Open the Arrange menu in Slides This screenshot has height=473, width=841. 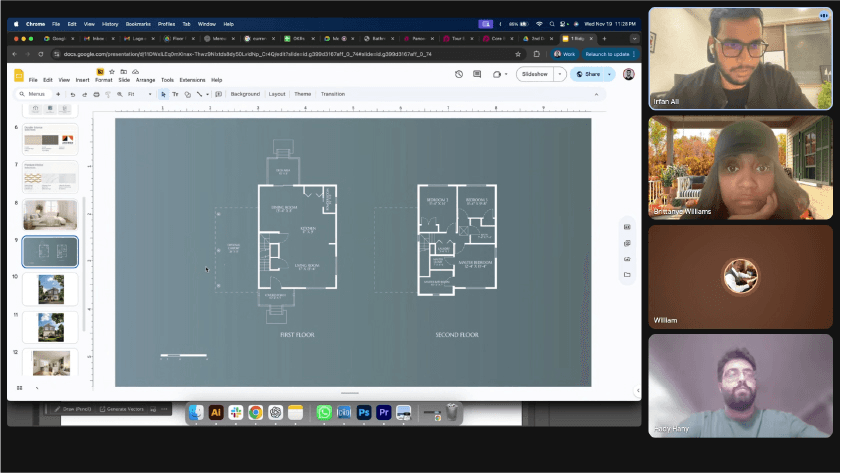click(145, 80)
